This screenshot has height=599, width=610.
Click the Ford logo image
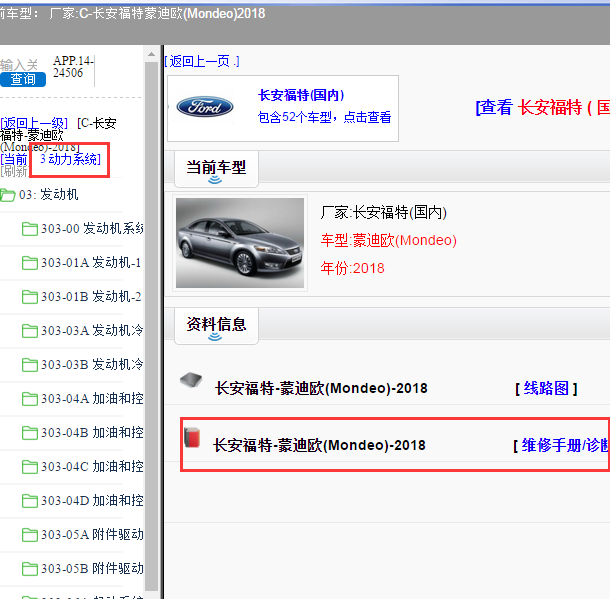pyautogui.click(x=205, y=107)
